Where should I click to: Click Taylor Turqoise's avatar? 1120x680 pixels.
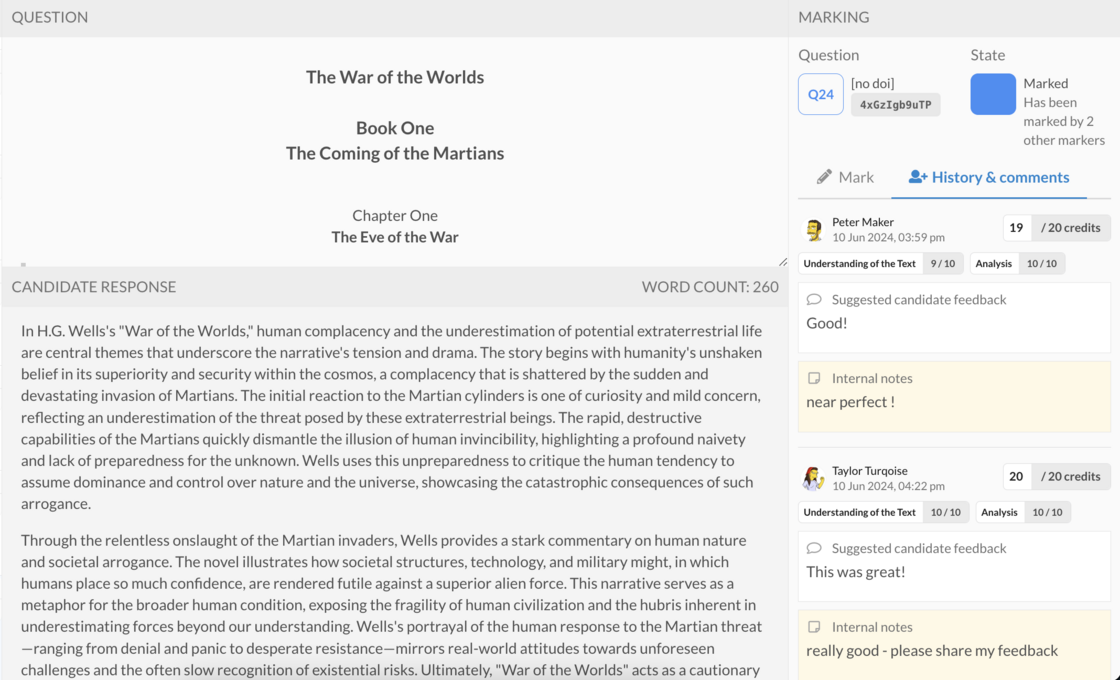[814, 478]
